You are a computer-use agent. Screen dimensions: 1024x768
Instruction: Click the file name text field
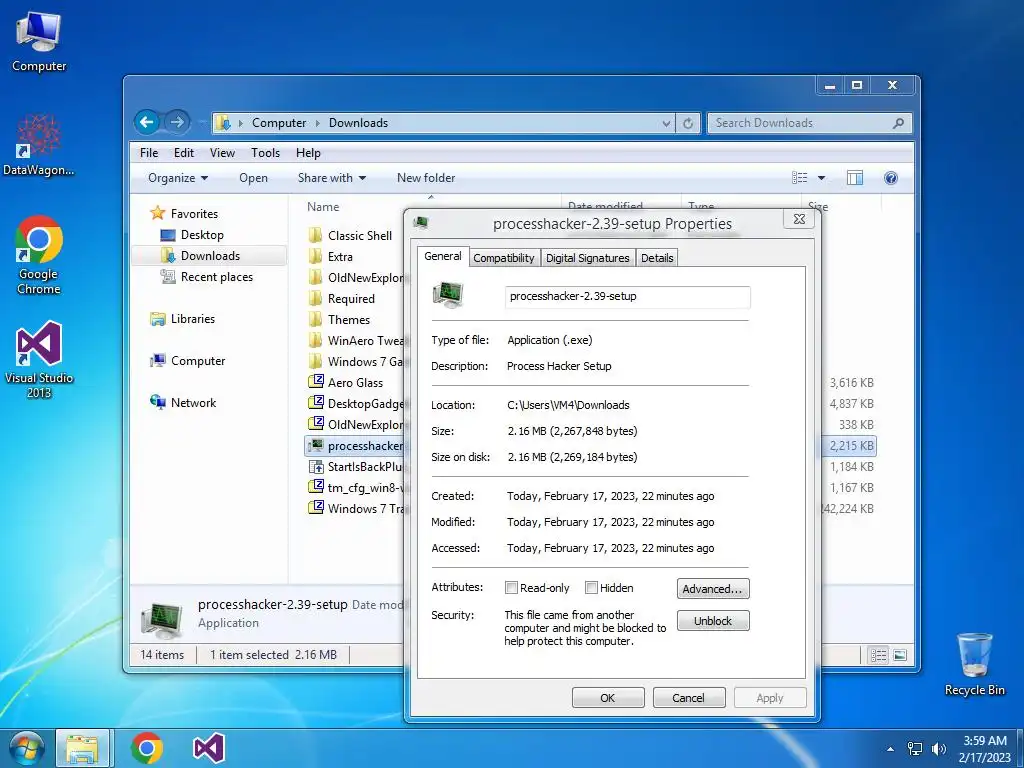point(627,296)
